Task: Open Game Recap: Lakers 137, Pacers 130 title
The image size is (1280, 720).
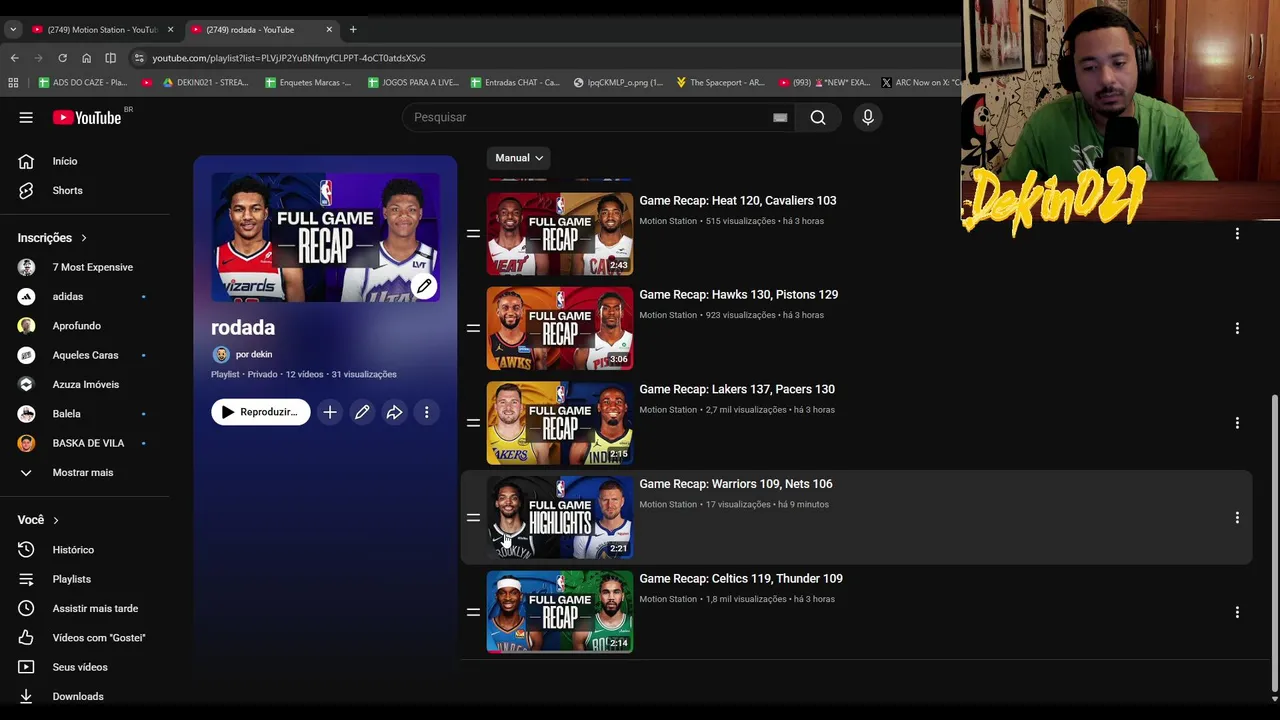Action: click(737, 389)
